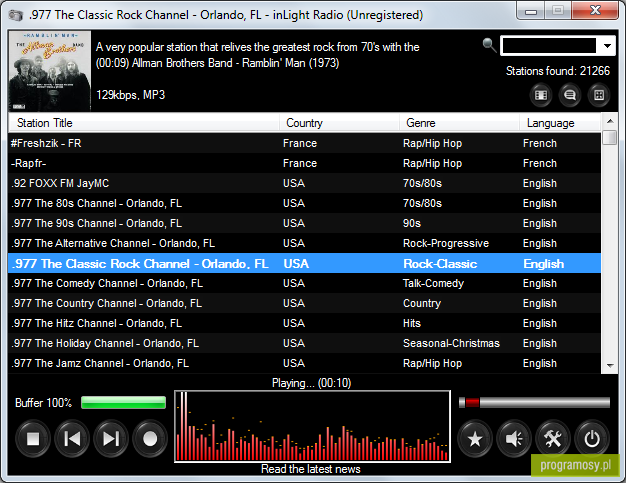The width and height of the screenshot is (626, 483).
Task: Sort by the Genre column header
Action: coord(460,123)
